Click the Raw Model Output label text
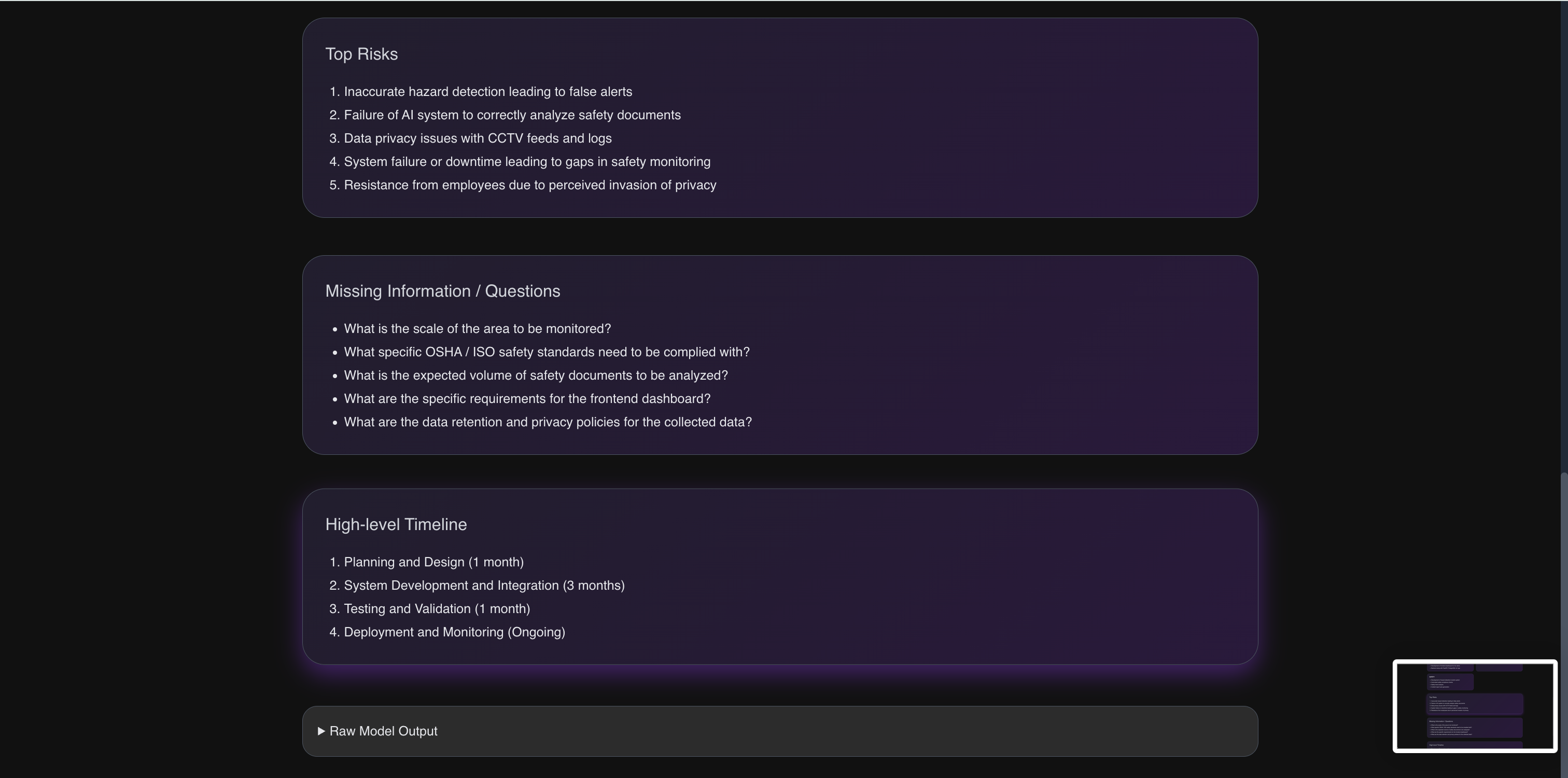1568x778 pixels. [384, 731]
